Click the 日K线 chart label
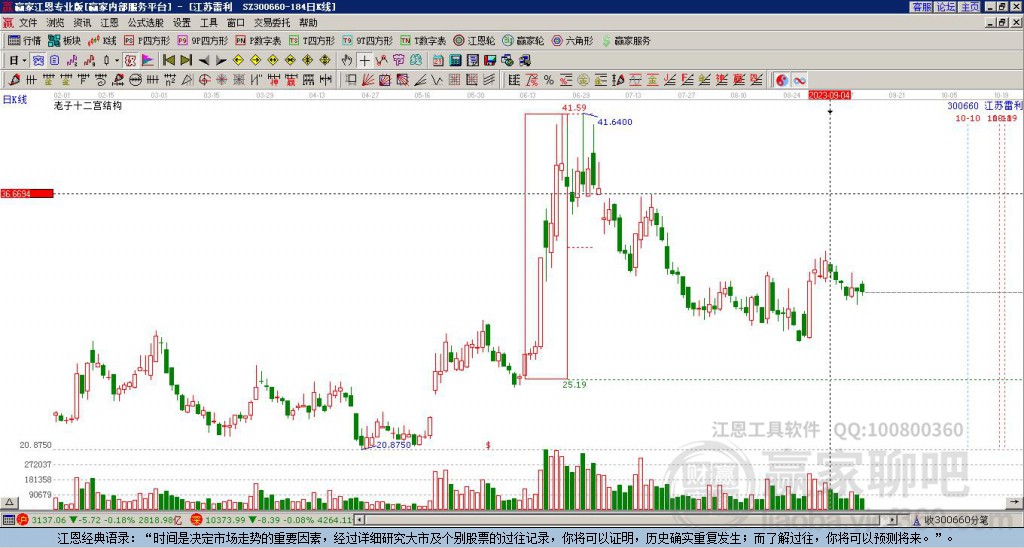Screen dimensions: 1024x548 (15, 100)
